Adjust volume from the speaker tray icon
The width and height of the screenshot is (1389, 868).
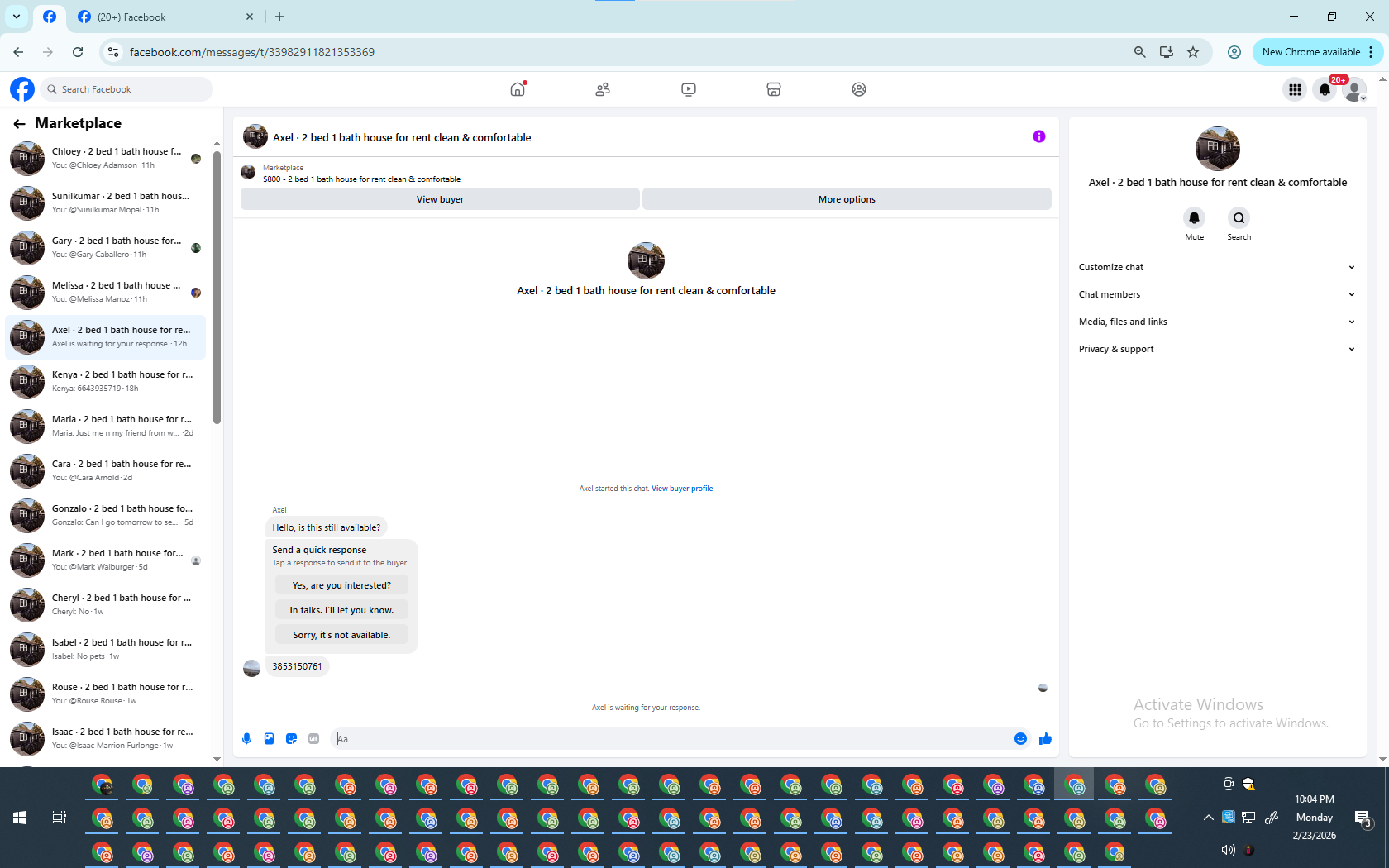[x=1228, y=850]
